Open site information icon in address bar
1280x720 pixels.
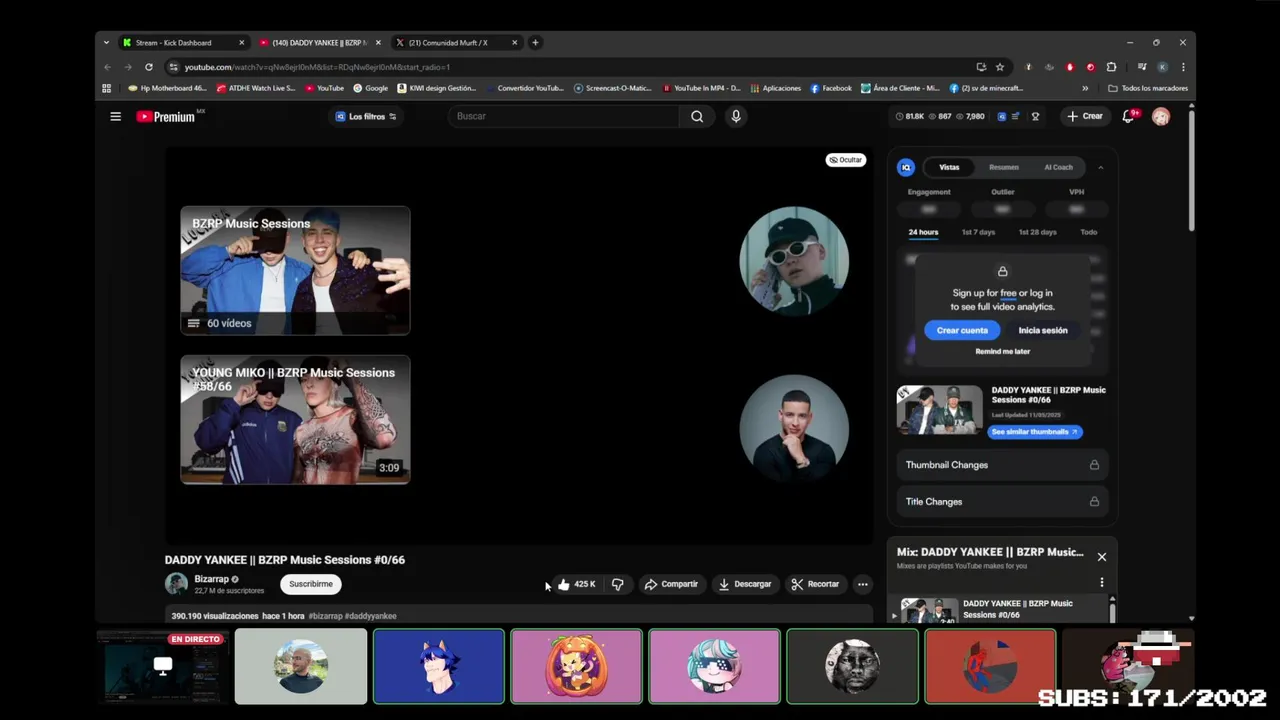[x=173, y=67]
